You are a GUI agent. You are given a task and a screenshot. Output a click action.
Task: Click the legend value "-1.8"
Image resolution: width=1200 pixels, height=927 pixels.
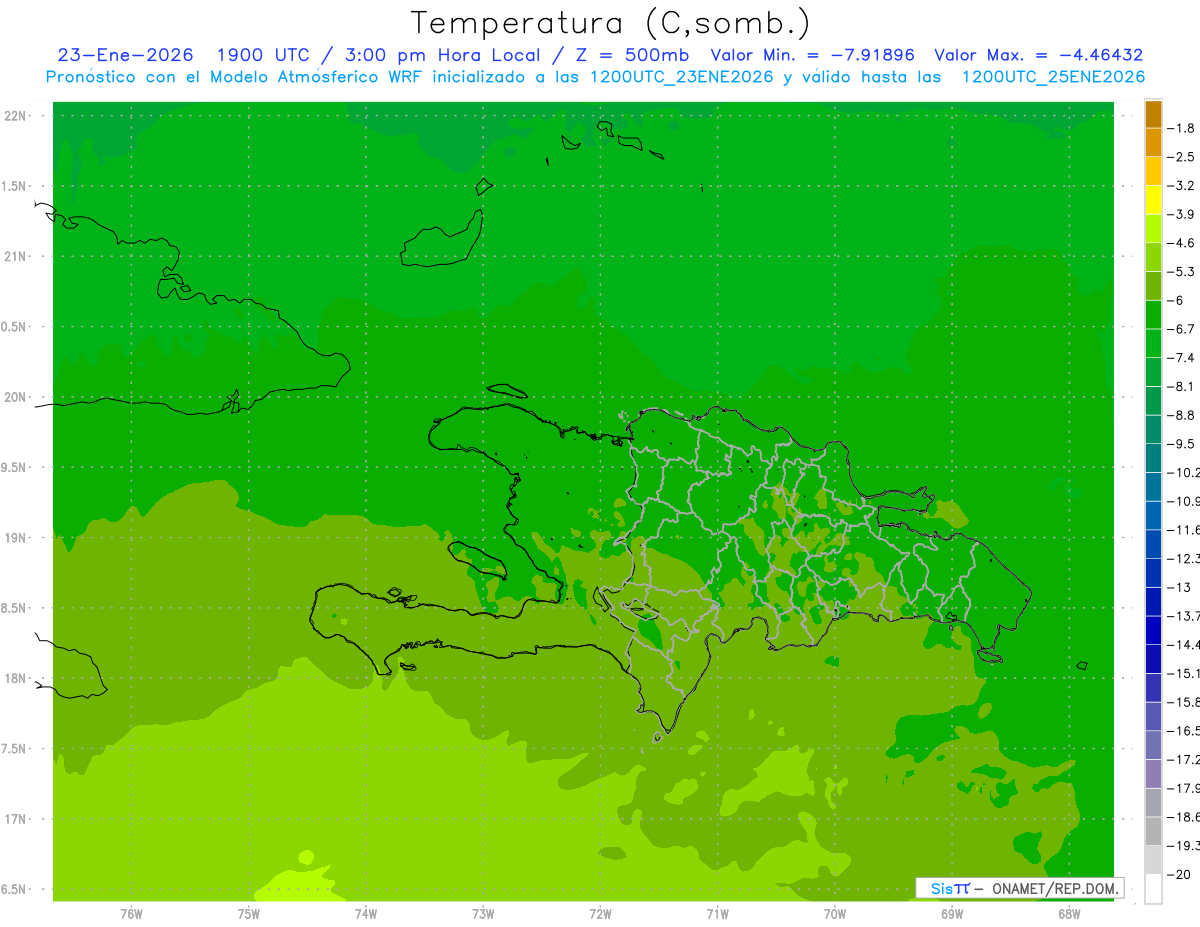[1182, 128]
